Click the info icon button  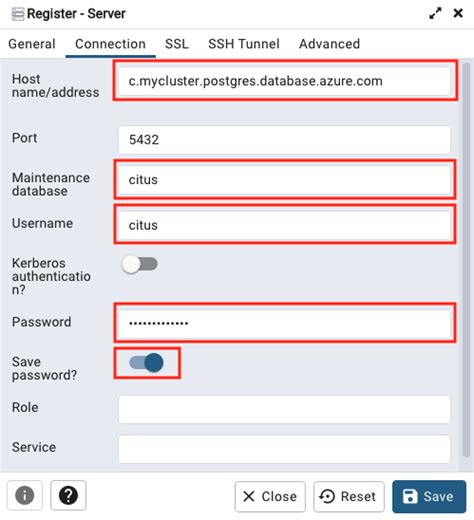pos(25,495)
